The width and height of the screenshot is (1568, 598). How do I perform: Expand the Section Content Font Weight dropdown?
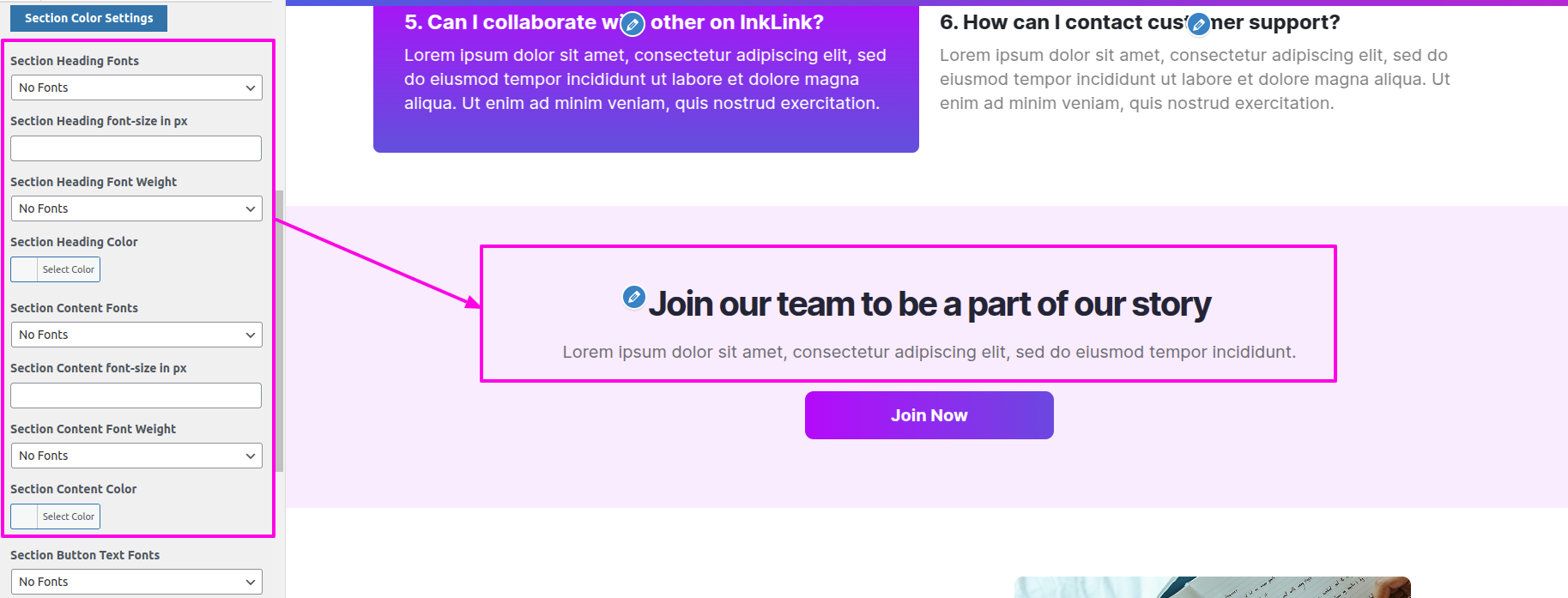pyautogui.click(x=136, y=456)
